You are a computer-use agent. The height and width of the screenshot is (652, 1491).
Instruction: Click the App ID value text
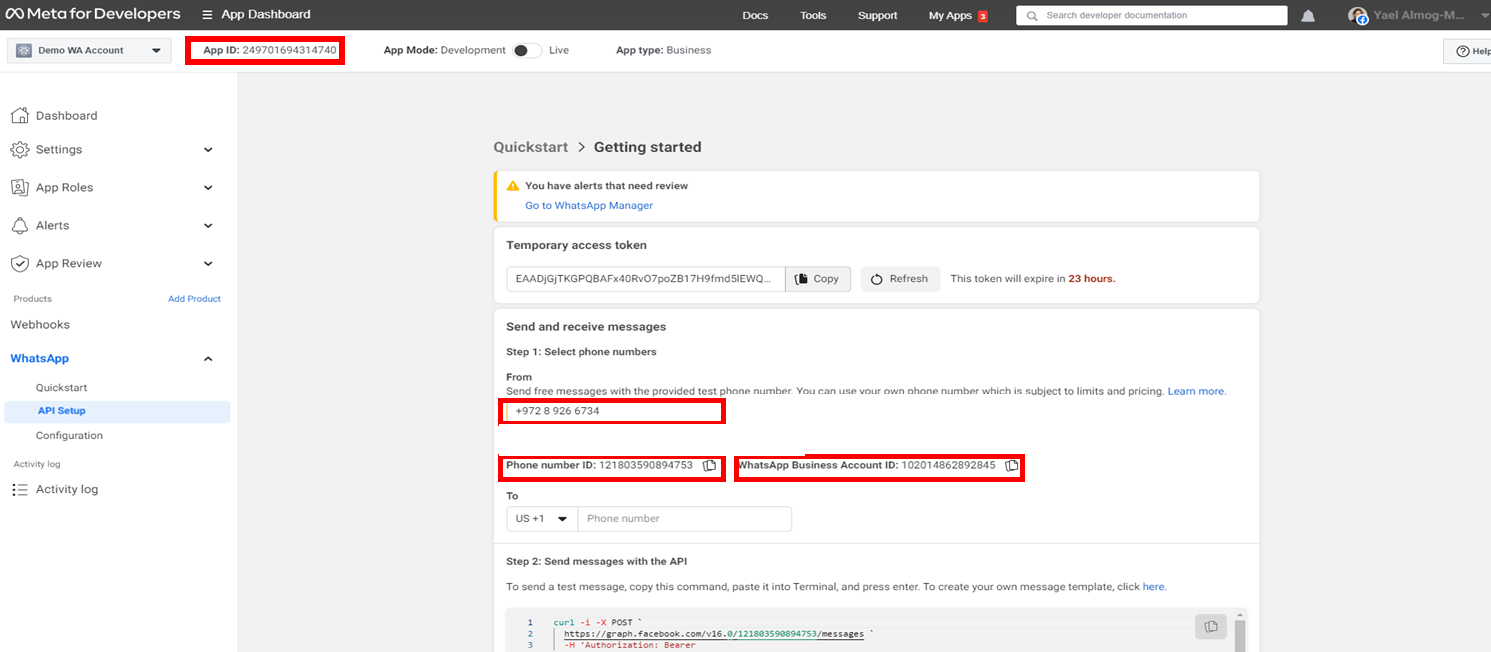[289, 50]
